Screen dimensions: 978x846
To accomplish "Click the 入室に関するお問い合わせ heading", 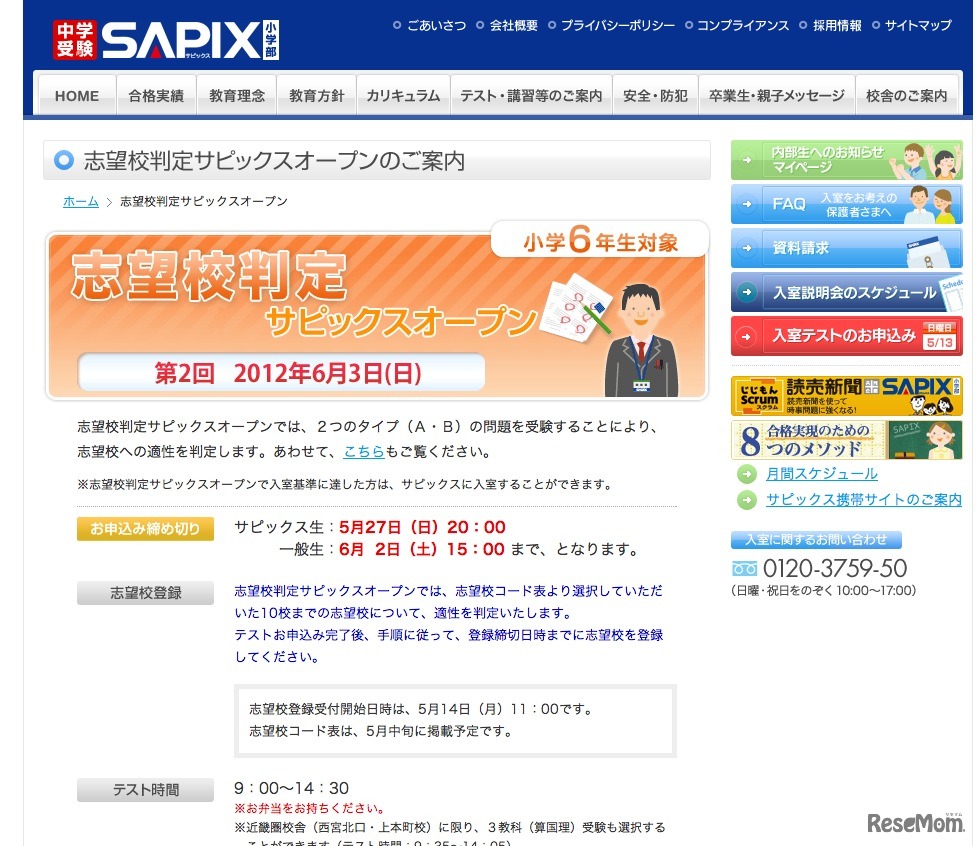I will [x=816, y=540].
